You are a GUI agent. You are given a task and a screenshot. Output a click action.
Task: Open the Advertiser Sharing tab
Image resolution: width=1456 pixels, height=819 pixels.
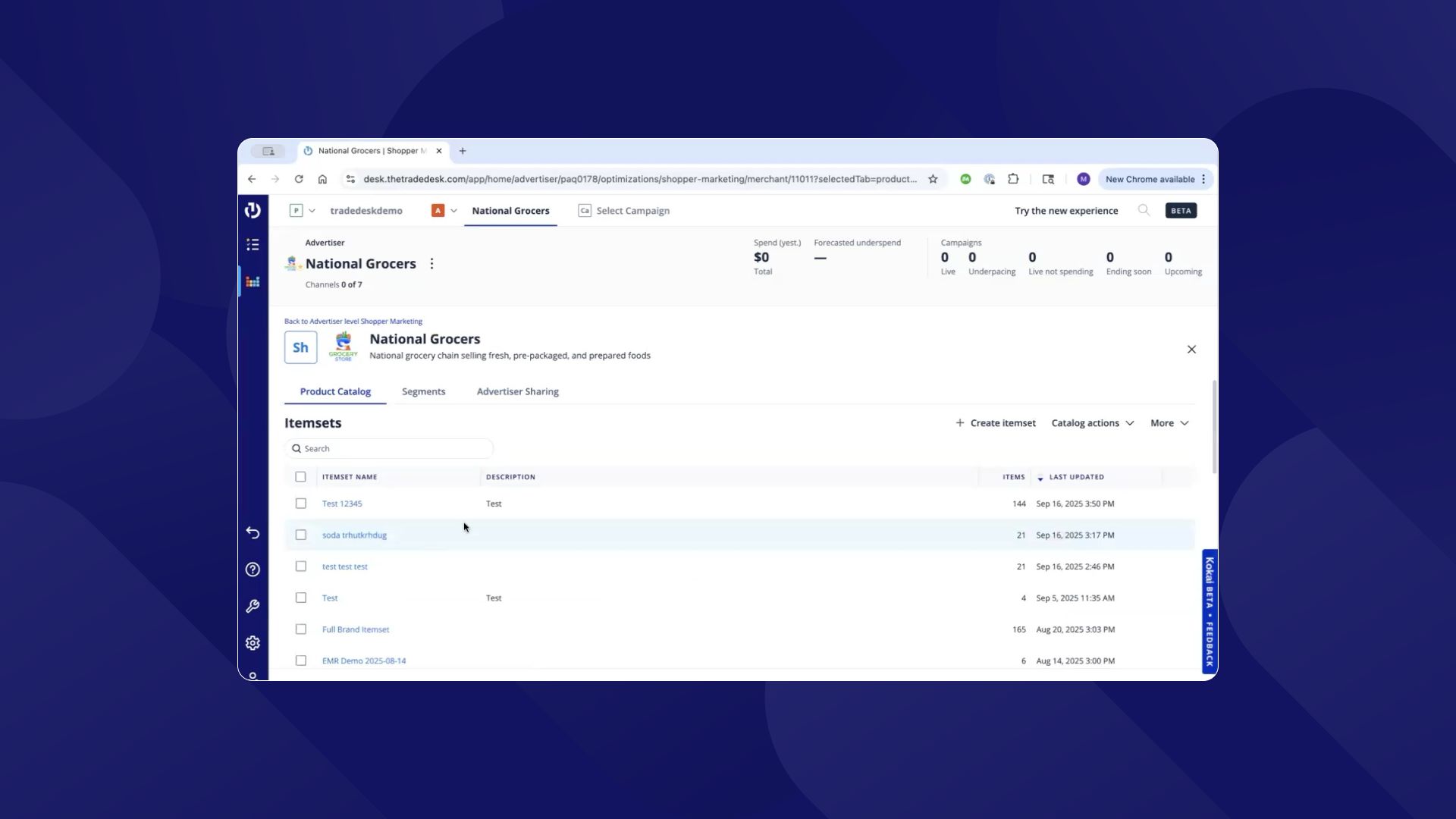pos(517,391)
